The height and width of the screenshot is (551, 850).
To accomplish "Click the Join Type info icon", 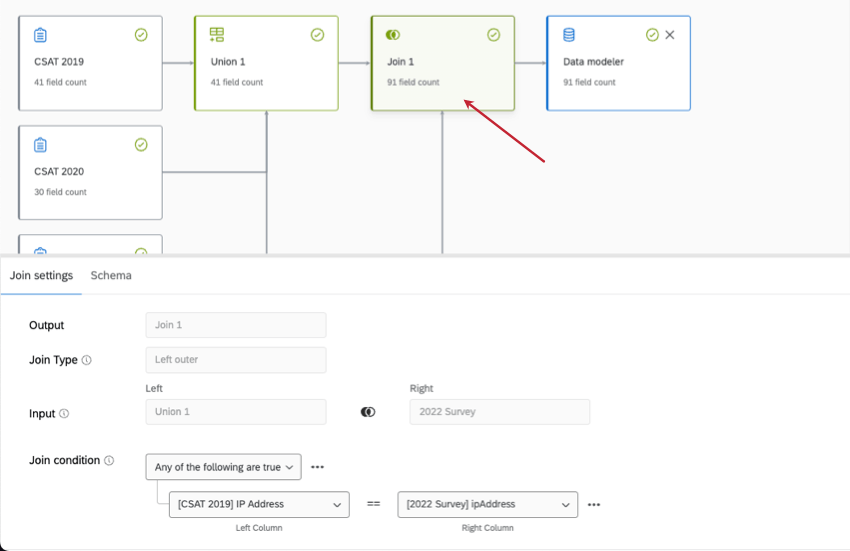I will [x=86, y=360].
